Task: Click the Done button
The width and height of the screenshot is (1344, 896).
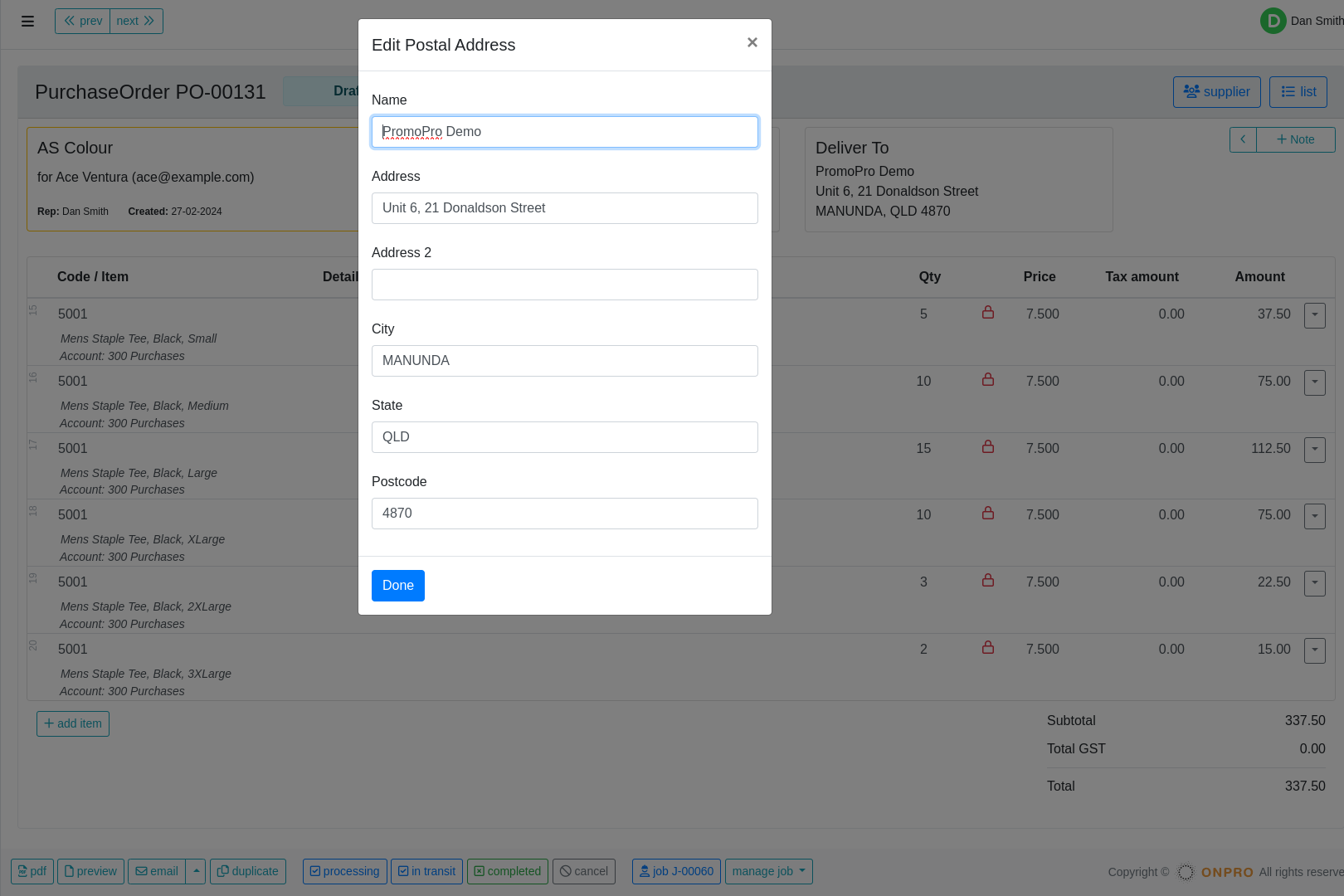Action: click(398, 586)
